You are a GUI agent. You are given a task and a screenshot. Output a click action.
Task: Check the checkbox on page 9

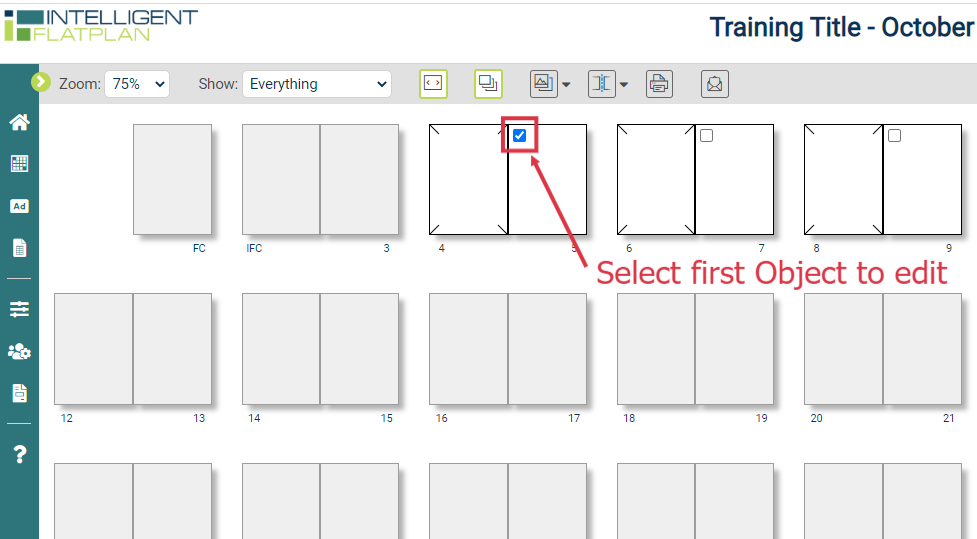pos(894,135)
